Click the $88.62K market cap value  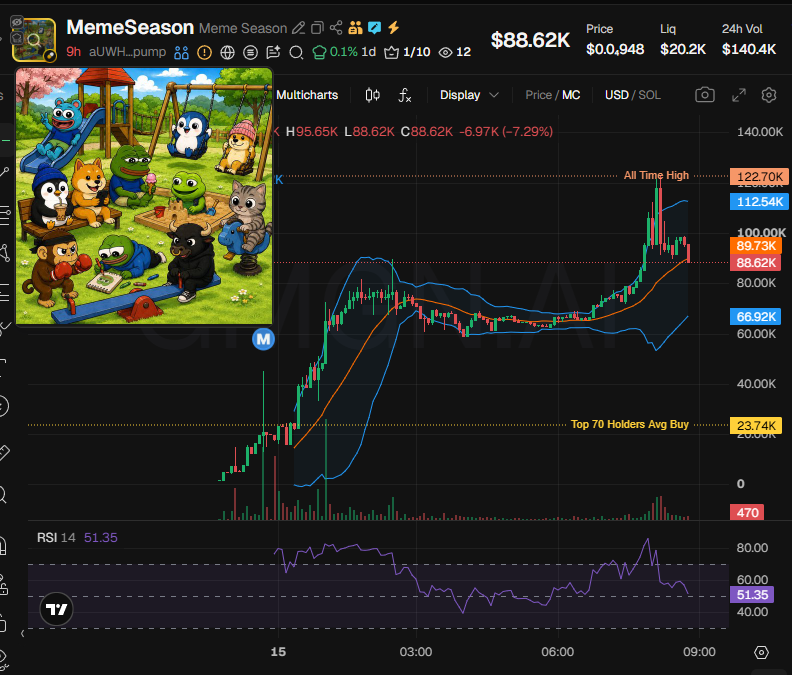pos(530,40)
